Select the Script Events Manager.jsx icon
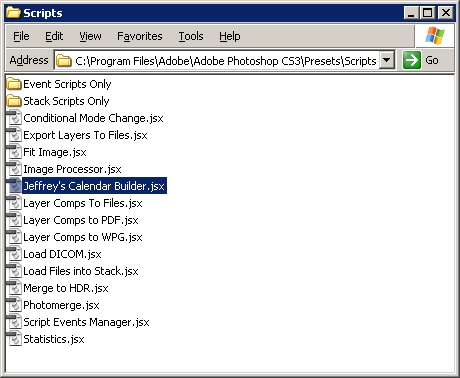Viewport: 460px width, 378px height. pos(14,322)
